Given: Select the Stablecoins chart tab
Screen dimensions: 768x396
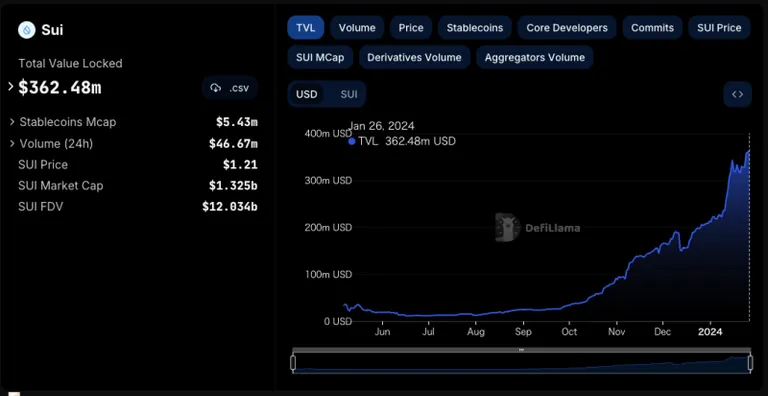Looking at the screenshot, I should pos(475,28).
